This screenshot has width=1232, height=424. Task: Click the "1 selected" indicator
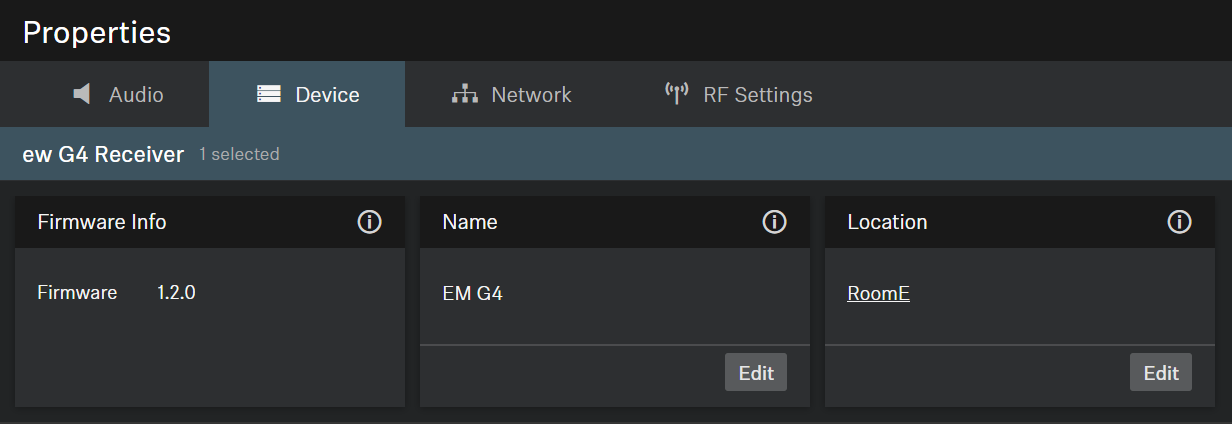239,154
